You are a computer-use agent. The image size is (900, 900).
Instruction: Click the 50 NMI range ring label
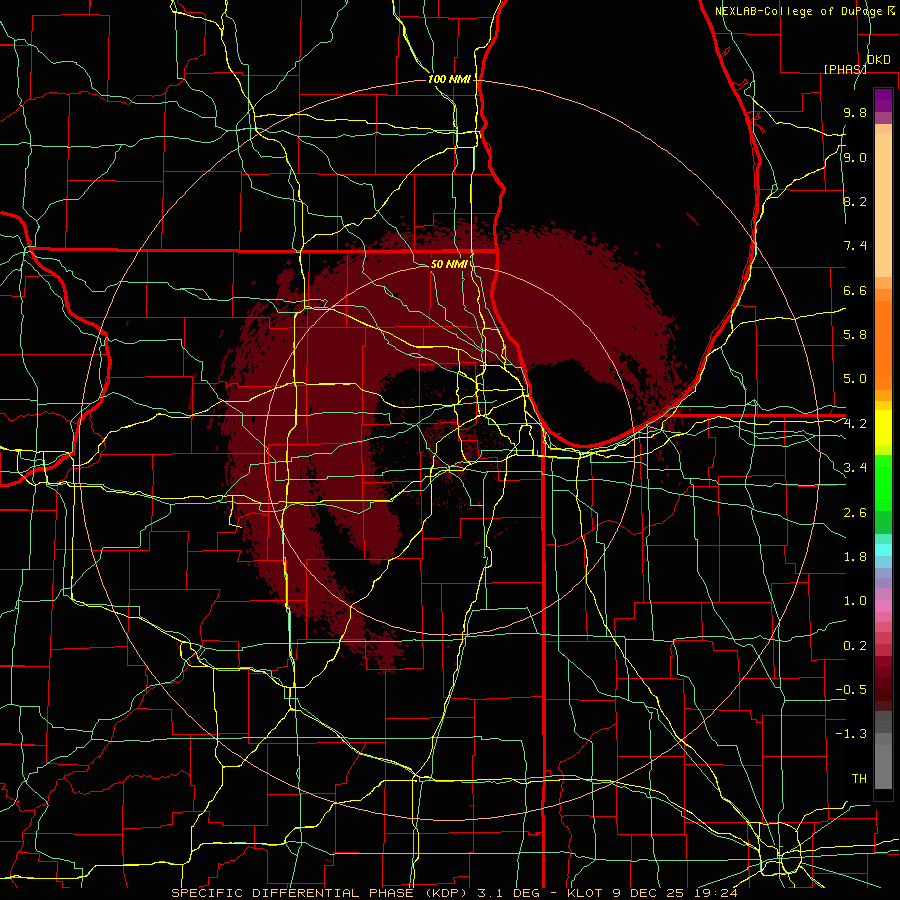449,264
